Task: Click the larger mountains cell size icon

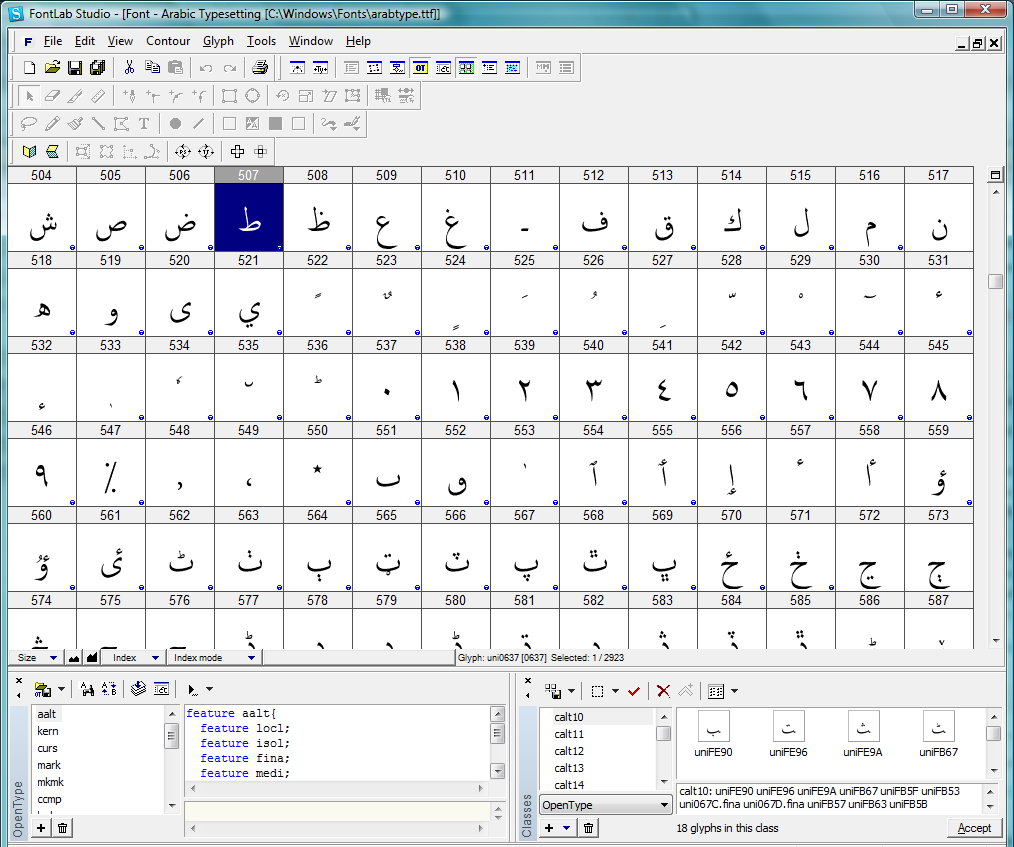Action: point(92,658)
